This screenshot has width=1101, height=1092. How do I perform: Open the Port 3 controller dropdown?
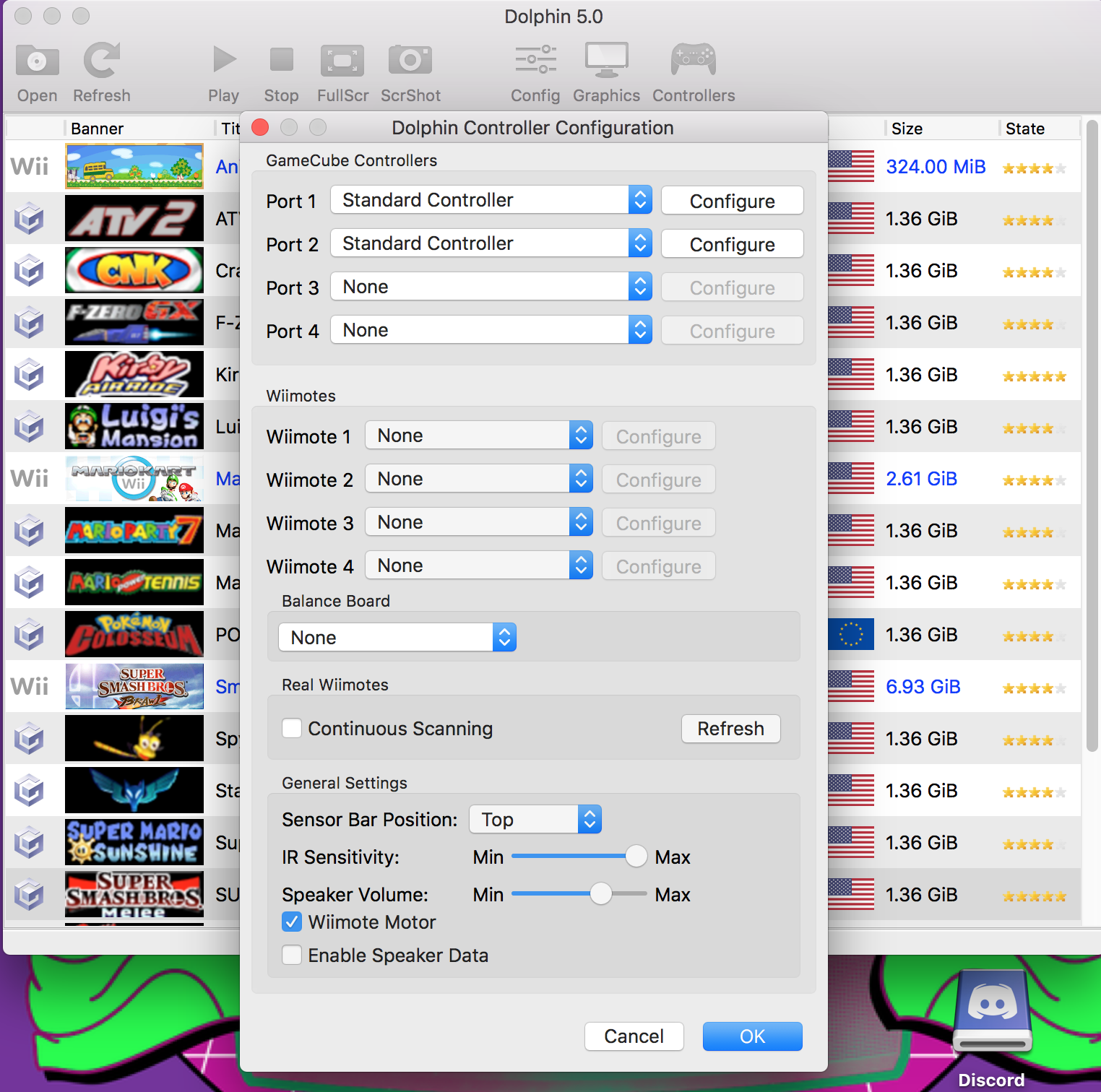pos(491,287)
